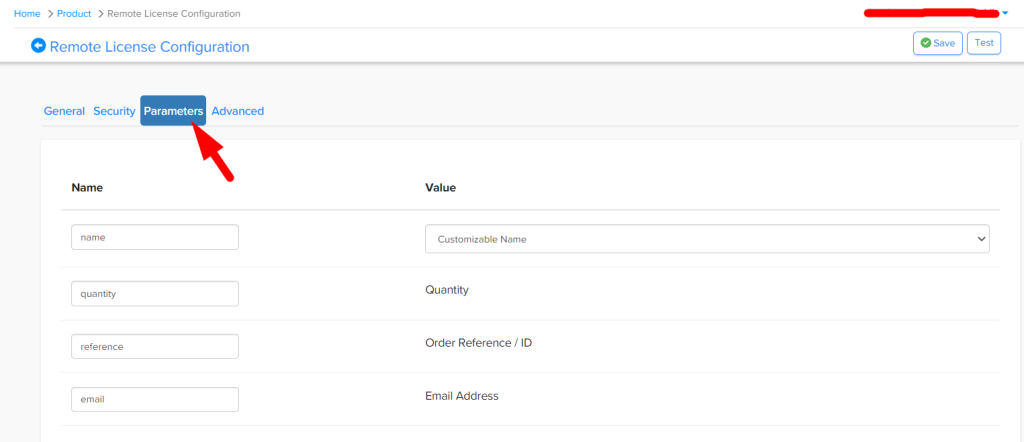Viewport: 1024px width, 442px height.
Task: Save the remote license configuration
Action: (x=937, y=43)
